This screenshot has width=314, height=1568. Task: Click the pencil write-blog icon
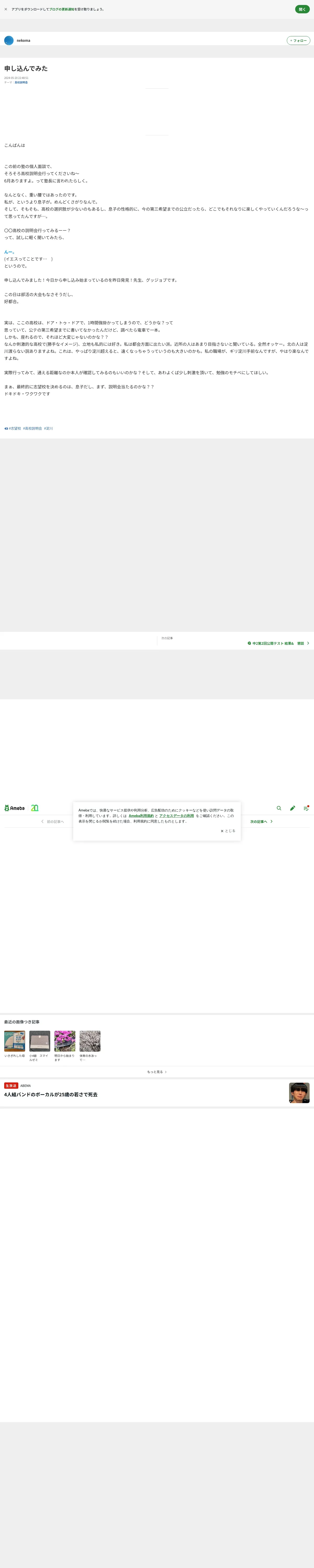point(293,808)
